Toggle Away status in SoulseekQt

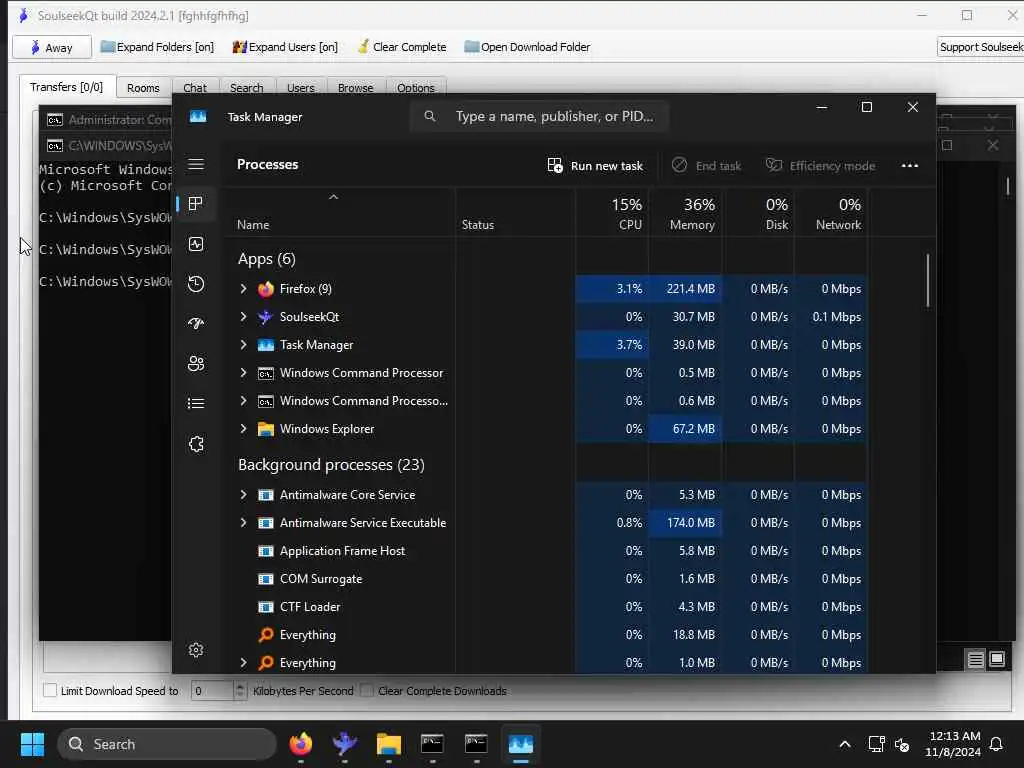[52, 47]
